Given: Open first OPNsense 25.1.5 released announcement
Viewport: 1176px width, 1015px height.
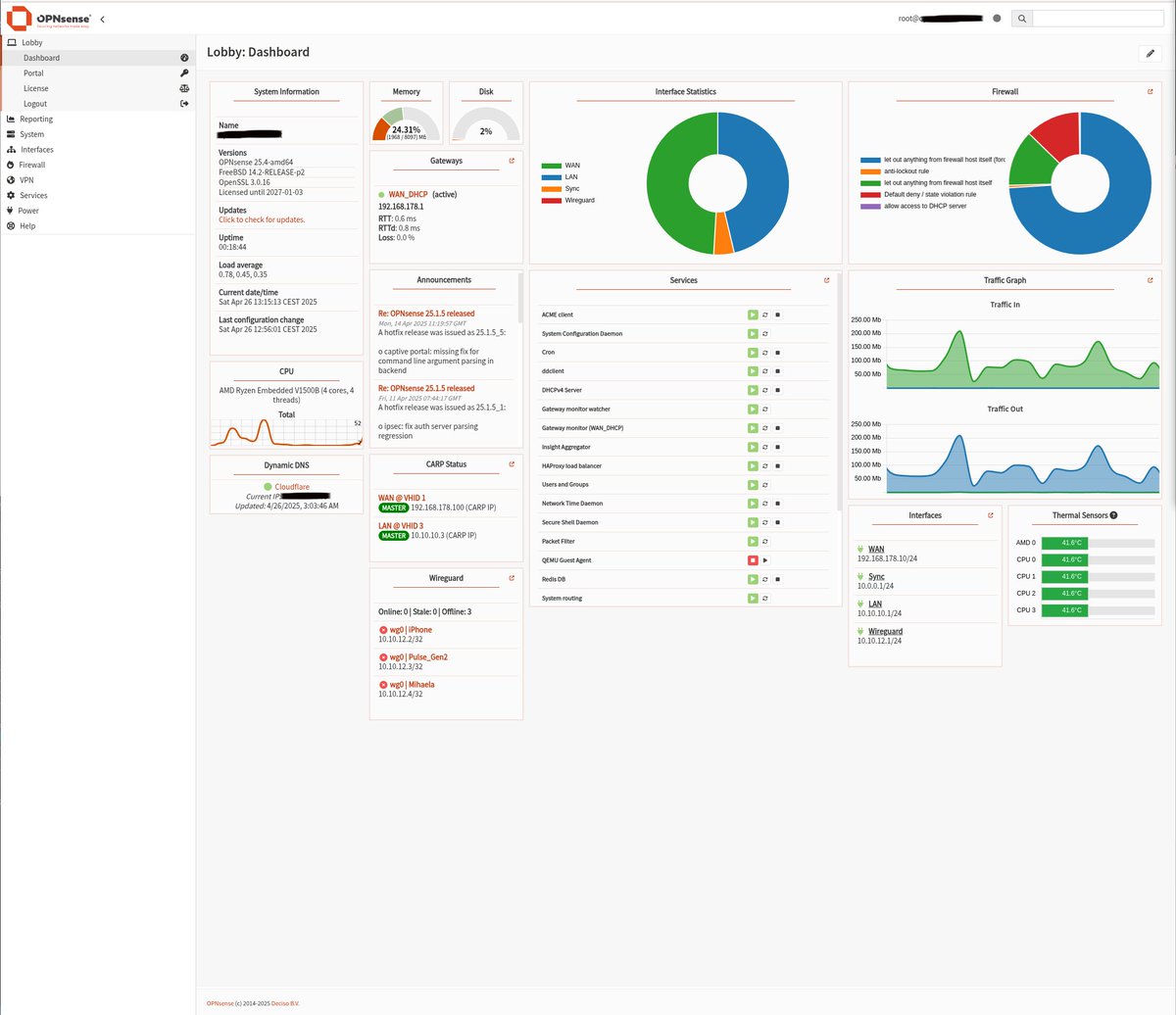Looking at the screenshot, I should [426, 314].
